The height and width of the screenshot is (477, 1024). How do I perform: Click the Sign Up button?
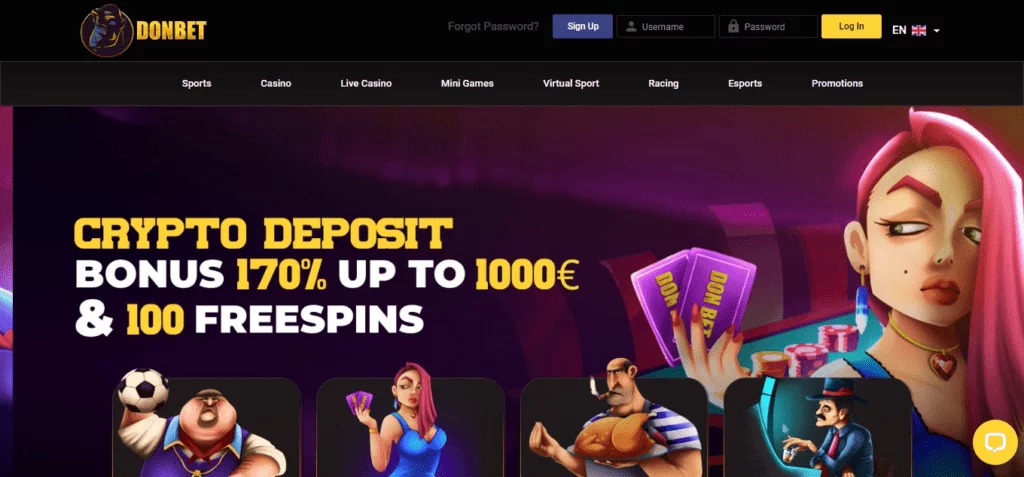[583, 26]
